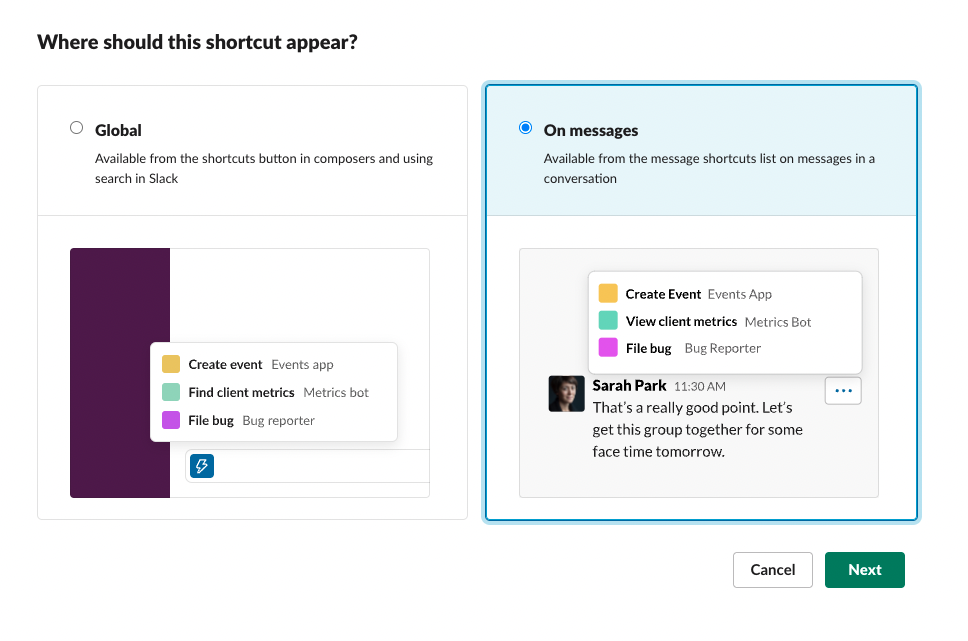
Task: Click the three-dot more actions button
Action: pyautogui.click(x=843, y=391)
